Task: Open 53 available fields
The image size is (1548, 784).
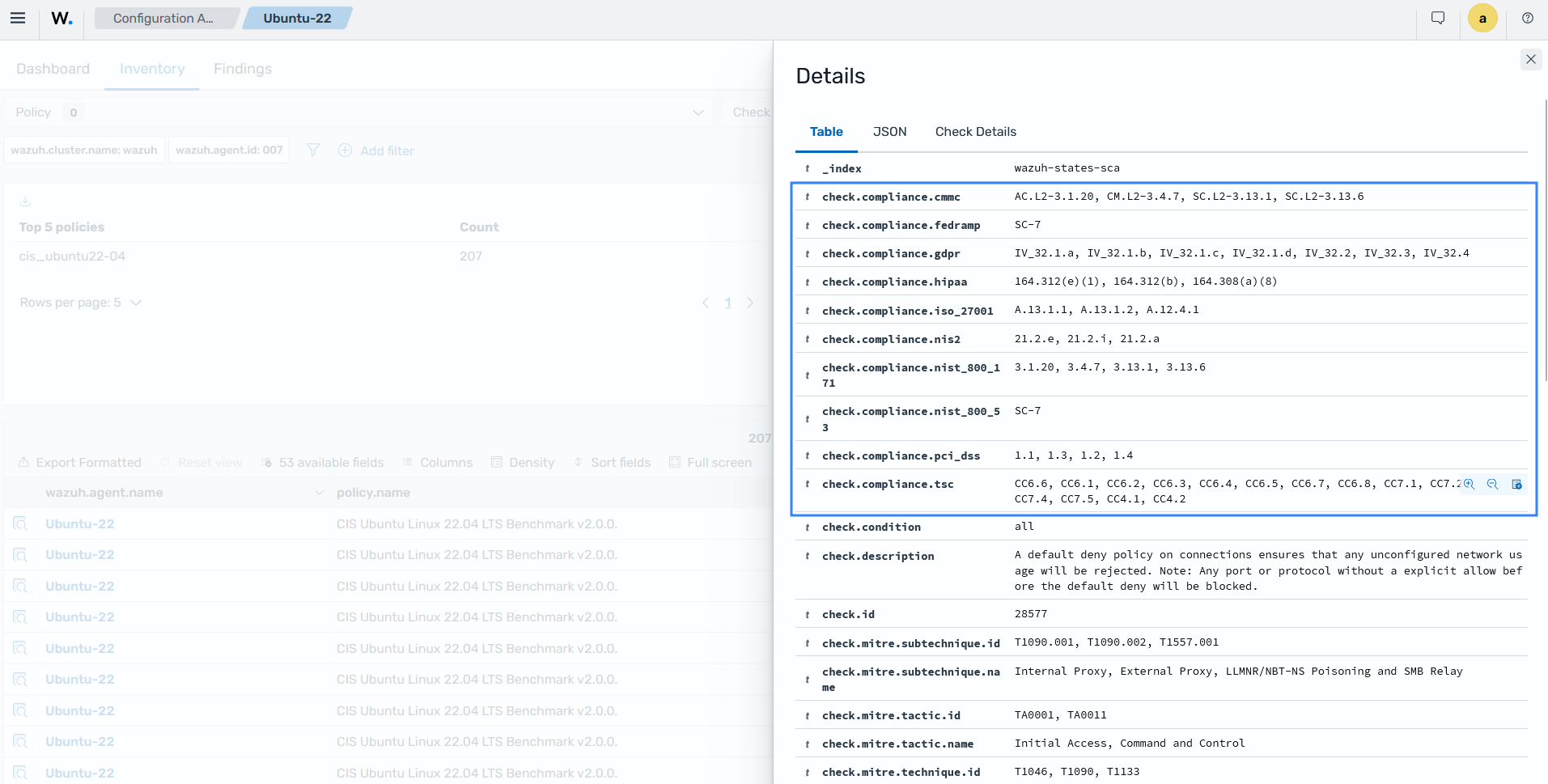Action: [x=322, y=463]
